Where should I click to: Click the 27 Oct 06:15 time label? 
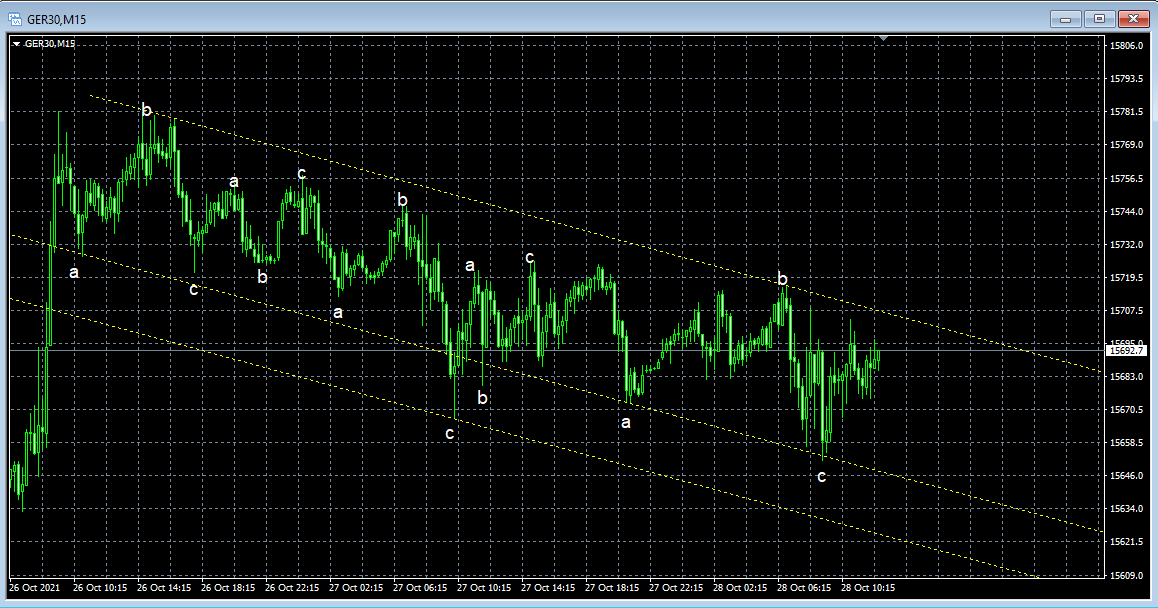point(420,588)
